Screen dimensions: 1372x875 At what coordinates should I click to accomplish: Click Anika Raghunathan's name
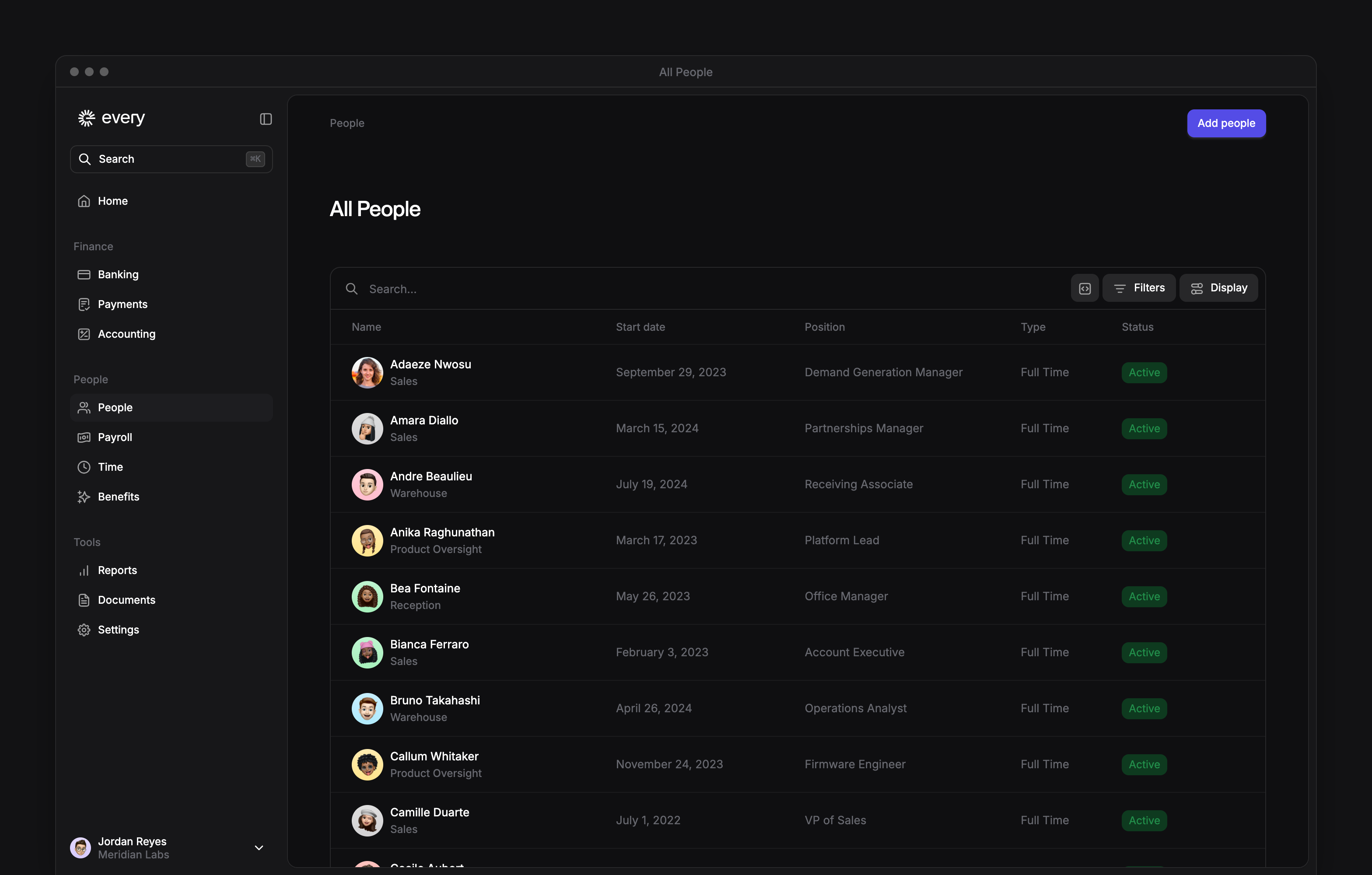pyautogui.click(x=442, y=532)
